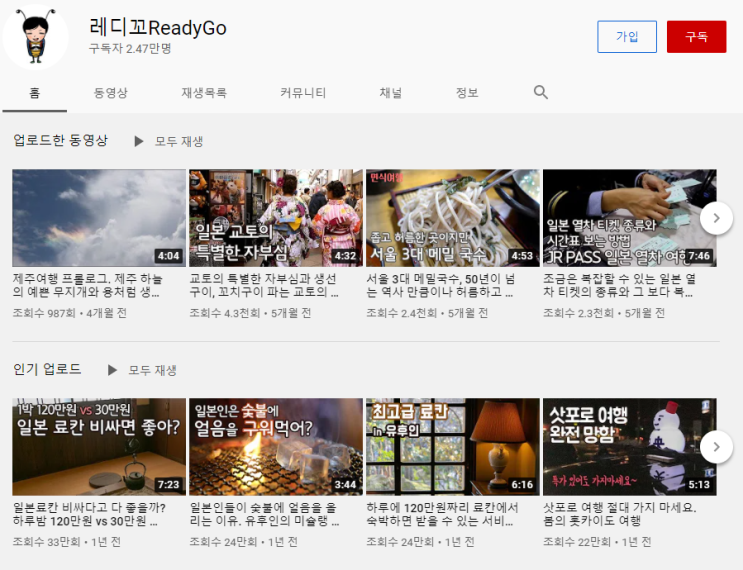
Task: Click the text 조회수 2.3천회 • 5개월 전
Action: (604, 313)
